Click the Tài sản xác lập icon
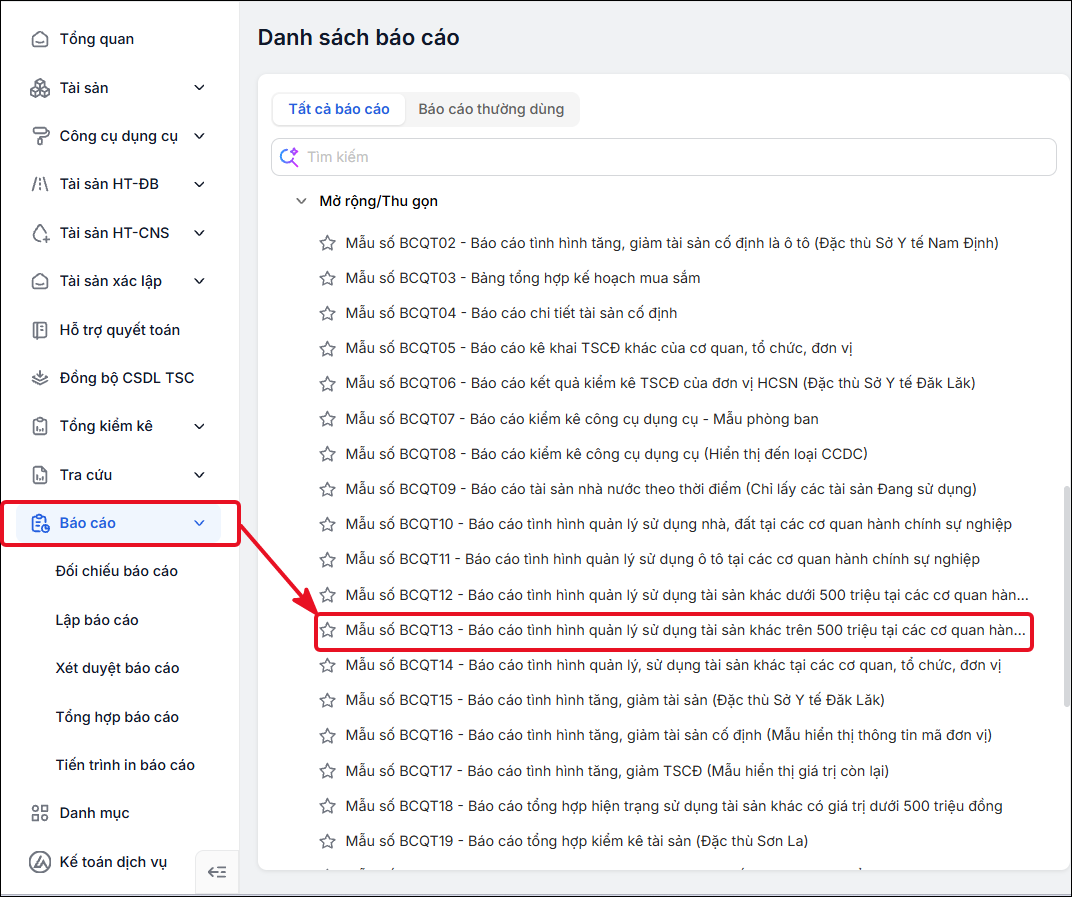1072x897 pixels. 40,281
